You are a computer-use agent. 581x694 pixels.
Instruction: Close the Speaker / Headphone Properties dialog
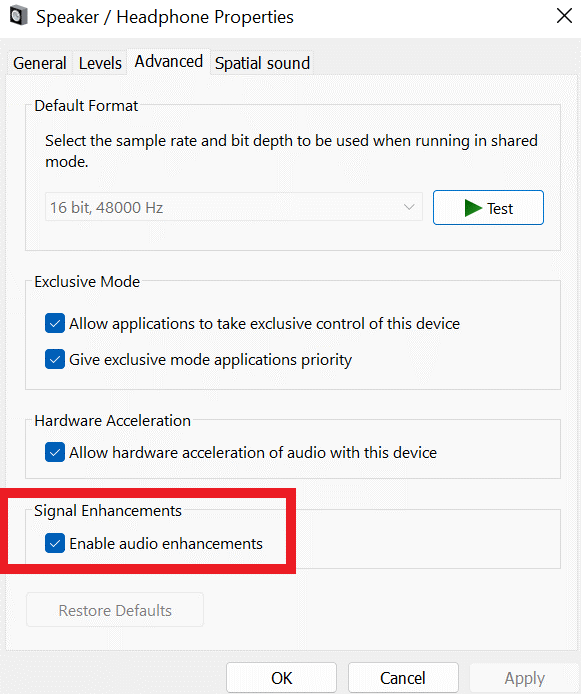click(564, 16)
